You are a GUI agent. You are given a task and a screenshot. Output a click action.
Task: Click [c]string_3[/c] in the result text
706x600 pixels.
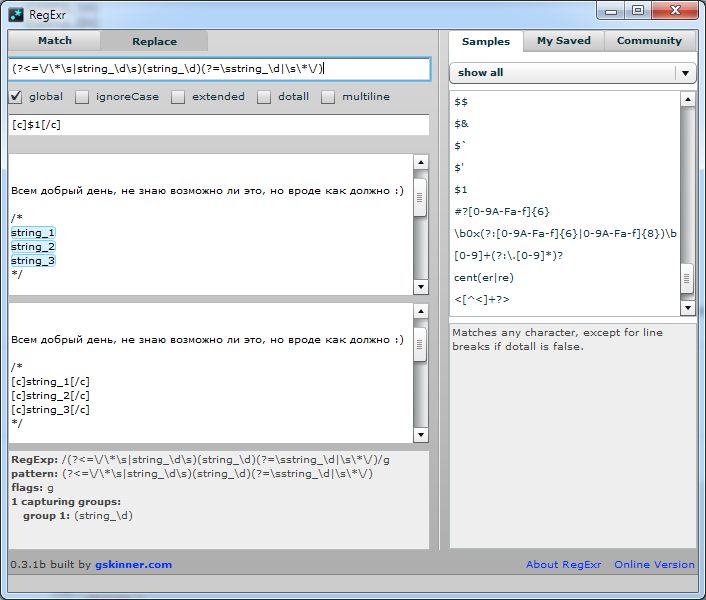50,410
